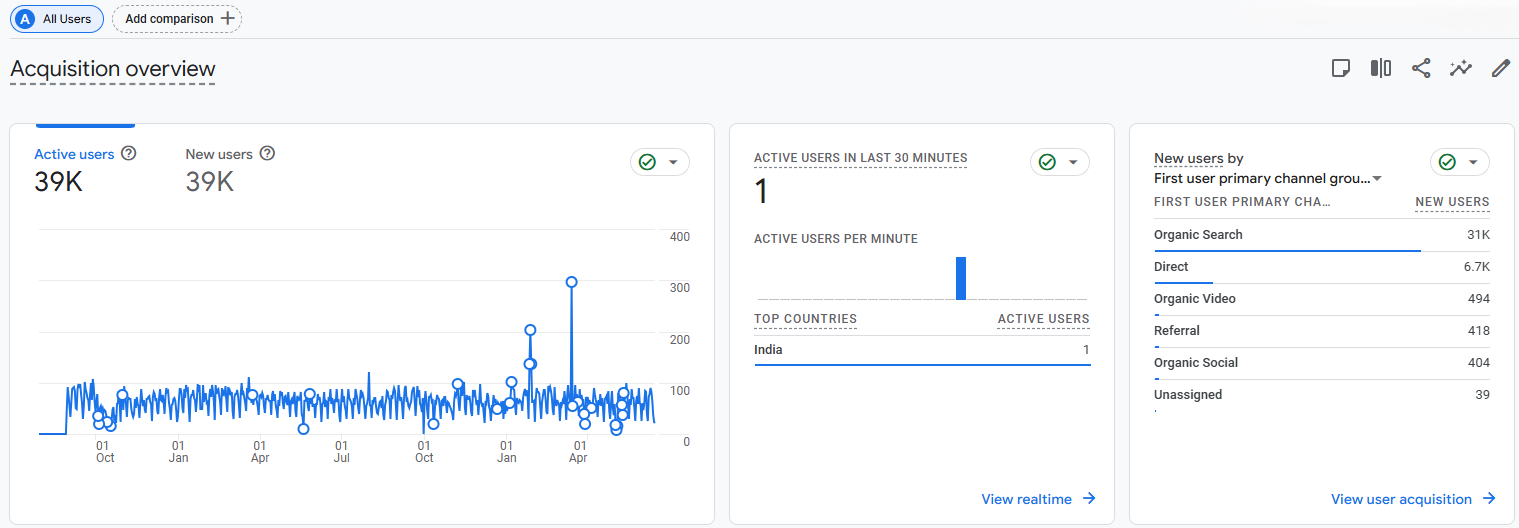Click NEW USERS column header

(1452, 202)
